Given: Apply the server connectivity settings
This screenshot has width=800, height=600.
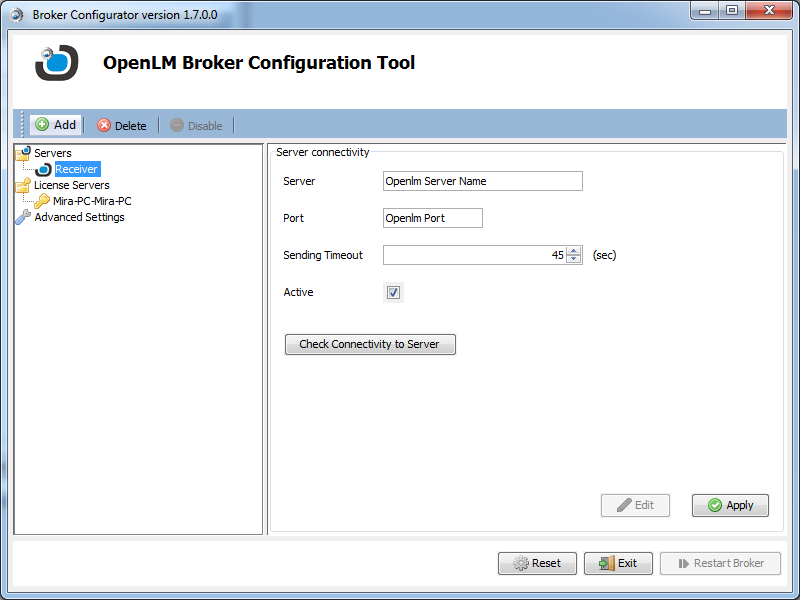Looking at the screenshot, I should pyautogui.click(x=730, y=505).
